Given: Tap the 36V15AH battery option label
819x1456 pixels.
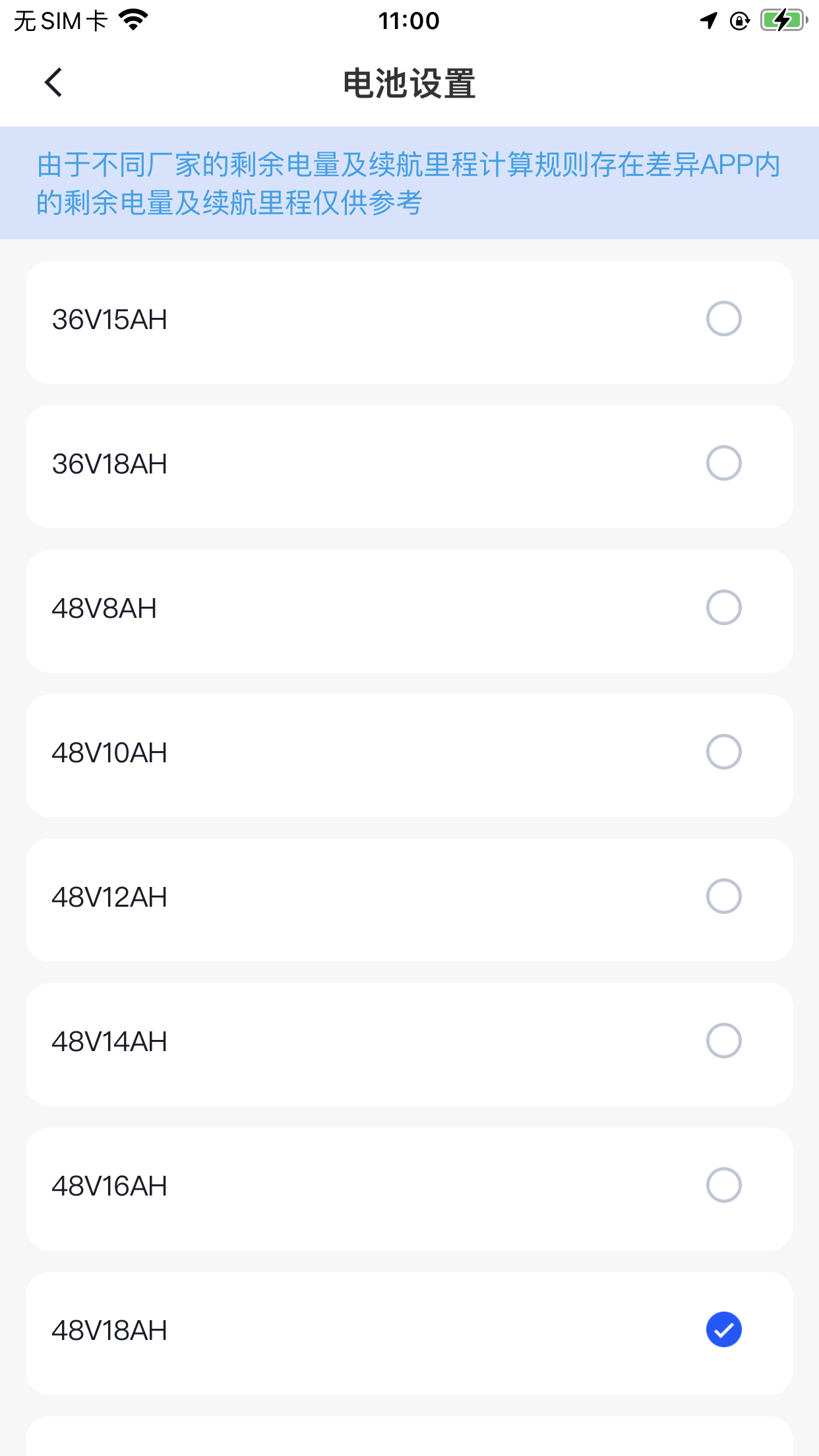Looking at the screenshot, I should 109,320.
